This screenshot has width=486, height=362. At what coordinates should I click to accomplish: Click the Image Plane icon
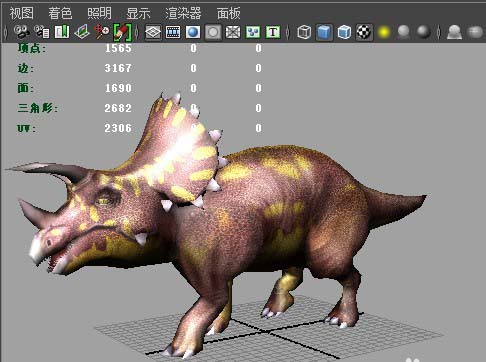point(82,32)
